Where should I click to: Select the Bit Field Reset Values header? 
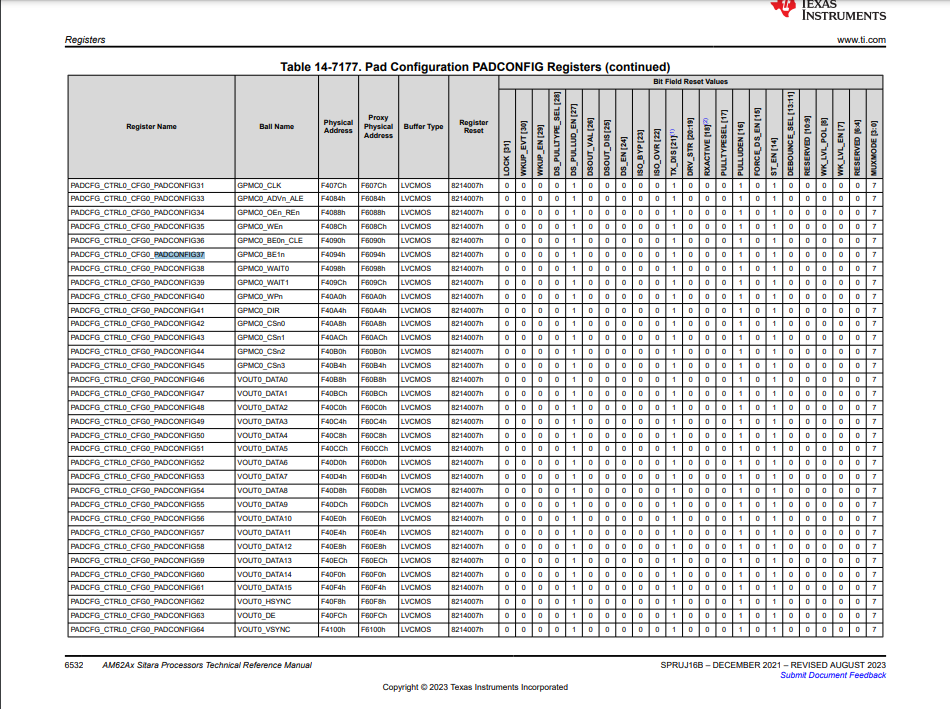click(691, 82)
